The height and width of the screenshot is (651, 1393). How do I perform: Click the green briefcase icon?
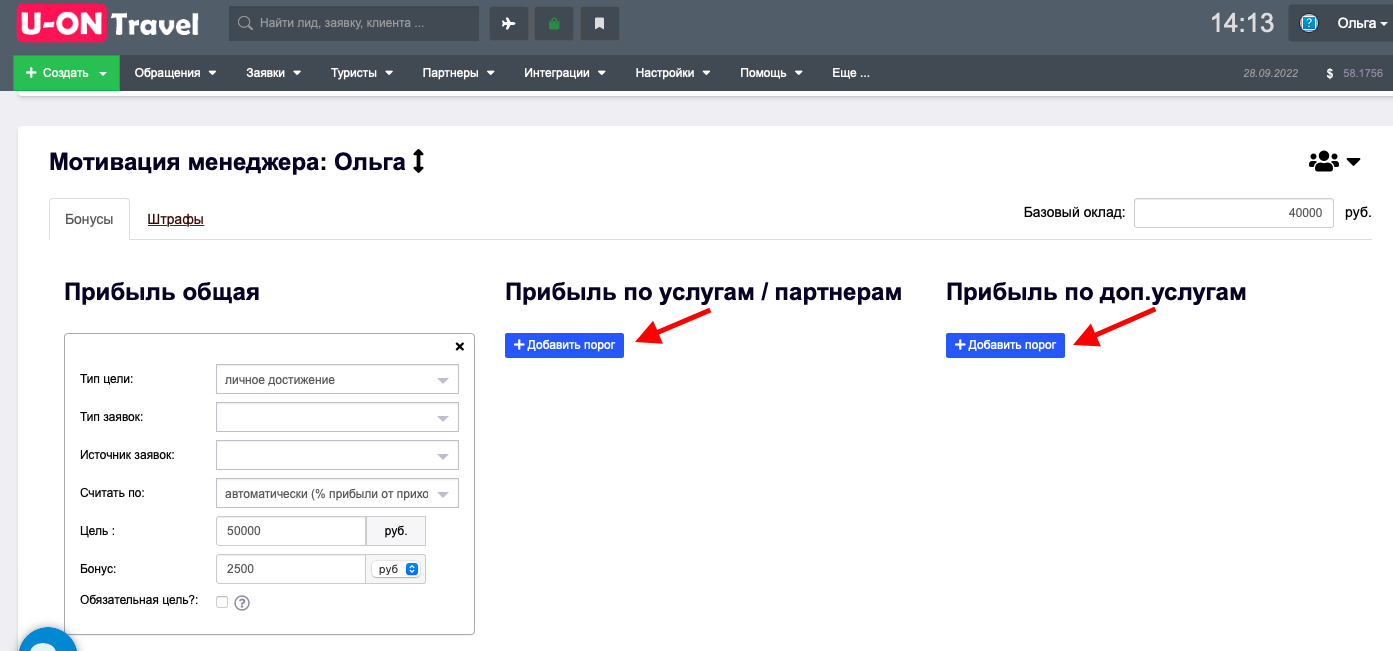(x=554, y=23)
